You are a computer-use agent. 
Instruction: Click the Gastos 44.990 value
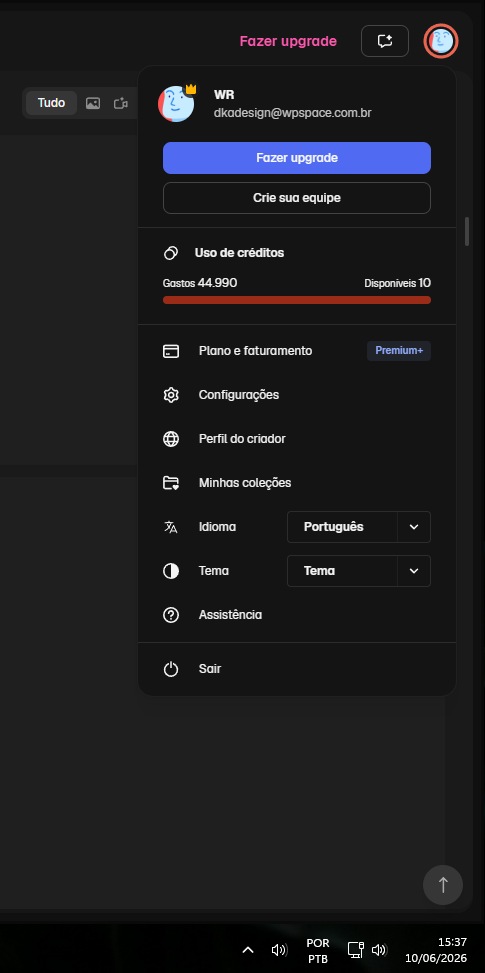200,283
